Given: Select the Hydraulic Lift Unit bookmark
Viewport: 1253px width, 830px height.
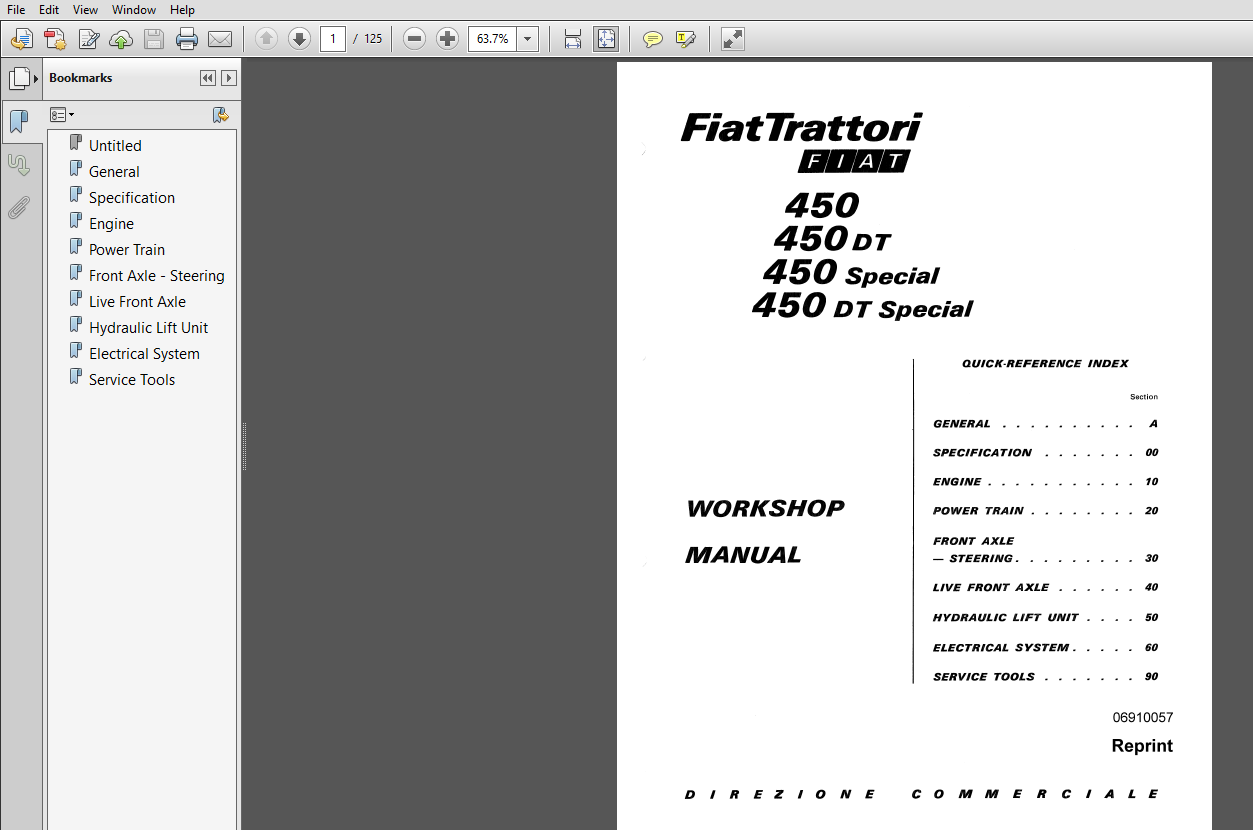Looking at the screenshot, I should click(148, 328).
